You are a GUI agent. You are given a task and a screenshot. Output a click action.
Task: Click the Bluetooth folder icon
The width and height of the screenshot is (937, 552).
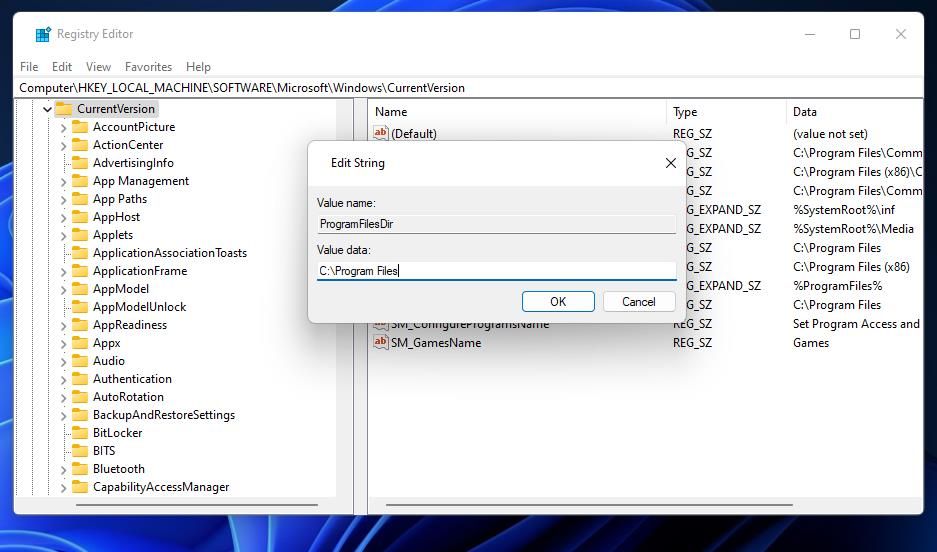(x=80, y=469)
